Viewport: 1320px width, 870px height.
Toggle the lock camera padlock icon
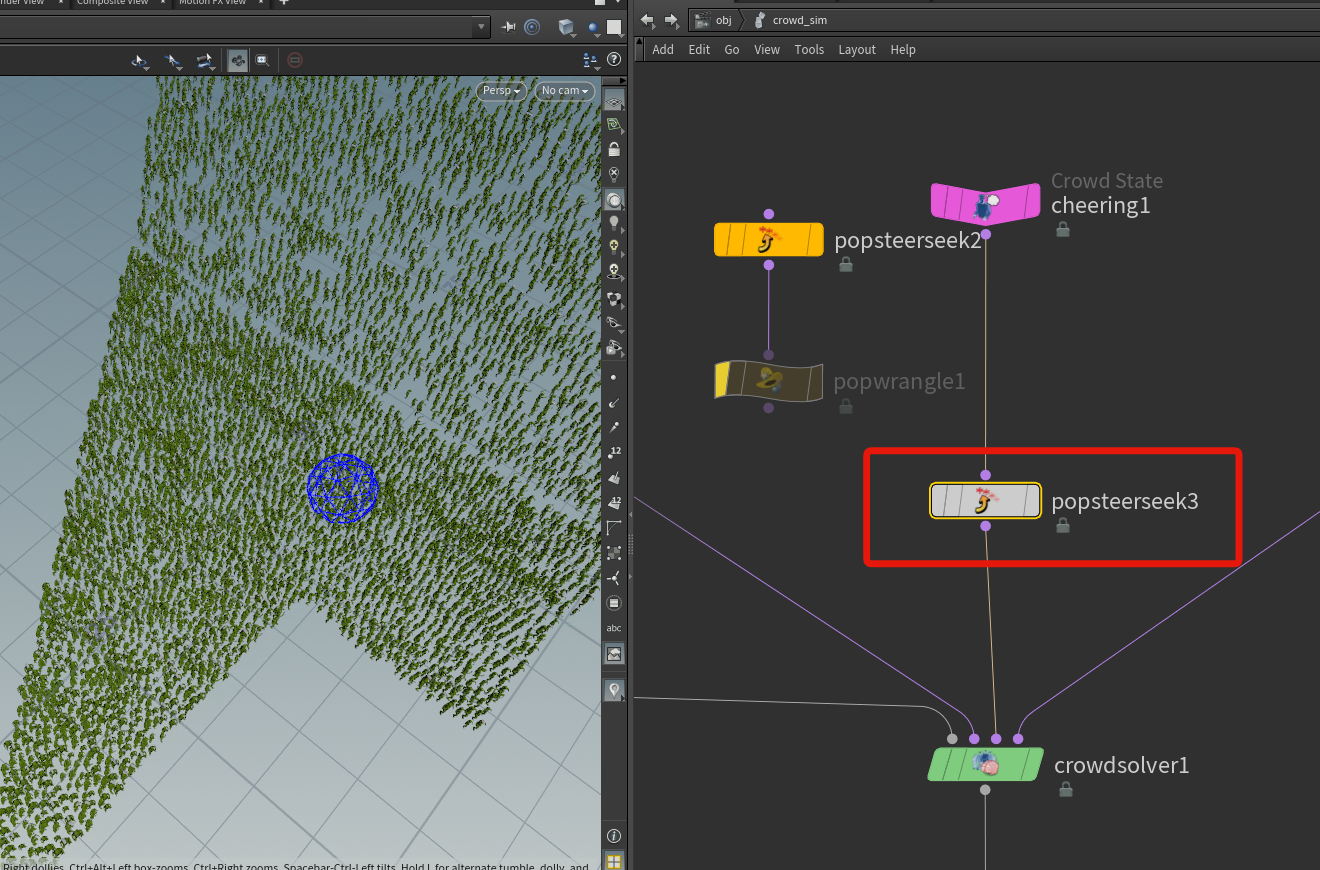coord(614,149)
